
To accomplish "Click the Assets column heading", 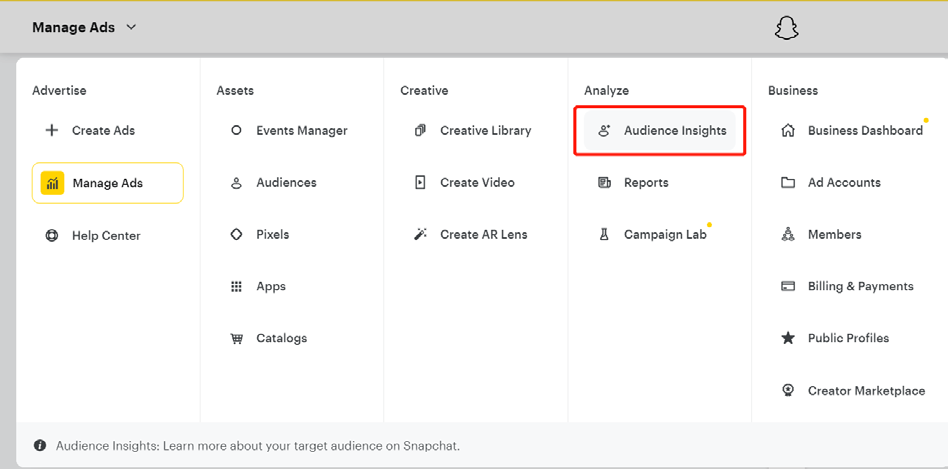I will [x=235, y=91].
